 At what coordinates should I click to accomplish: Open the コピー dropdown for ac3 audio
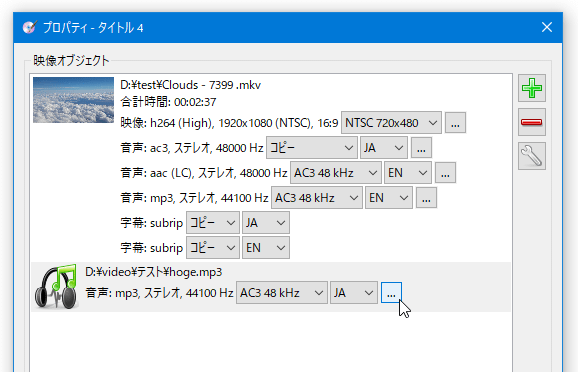[311, 148]
